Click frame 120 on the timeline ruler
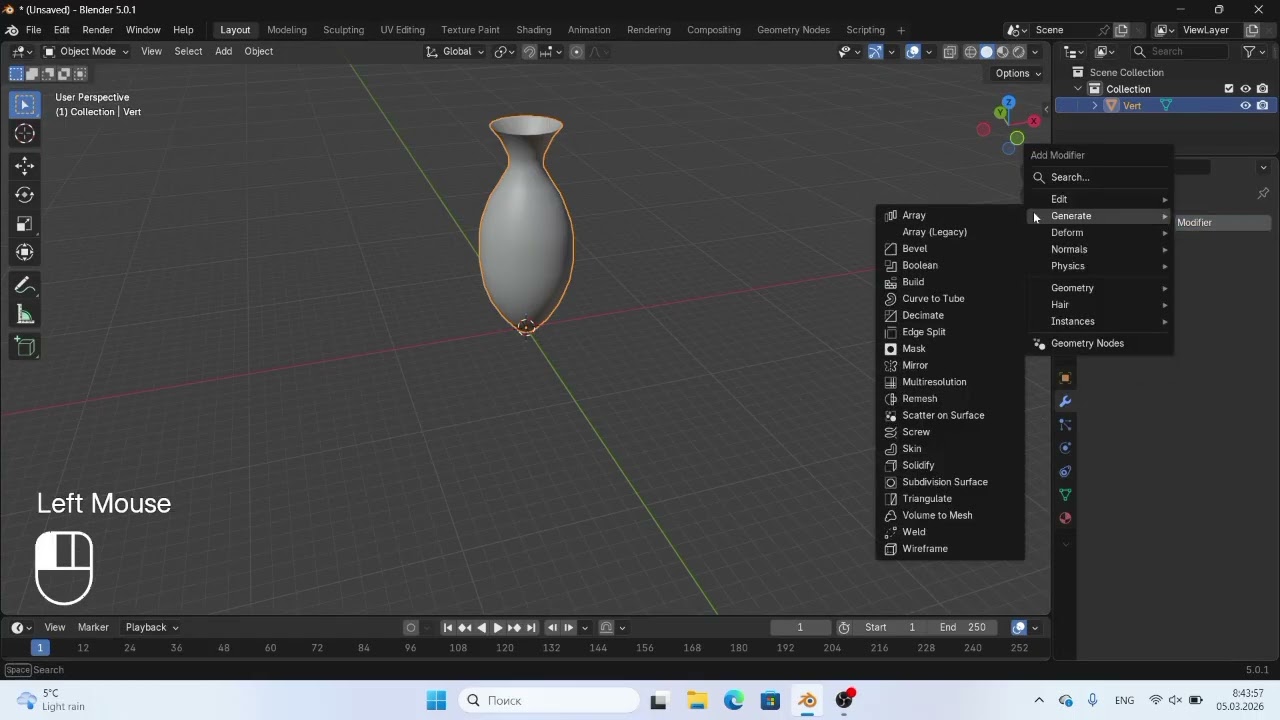This screenshot has width=1280, height=720. (x=505, y=648)
